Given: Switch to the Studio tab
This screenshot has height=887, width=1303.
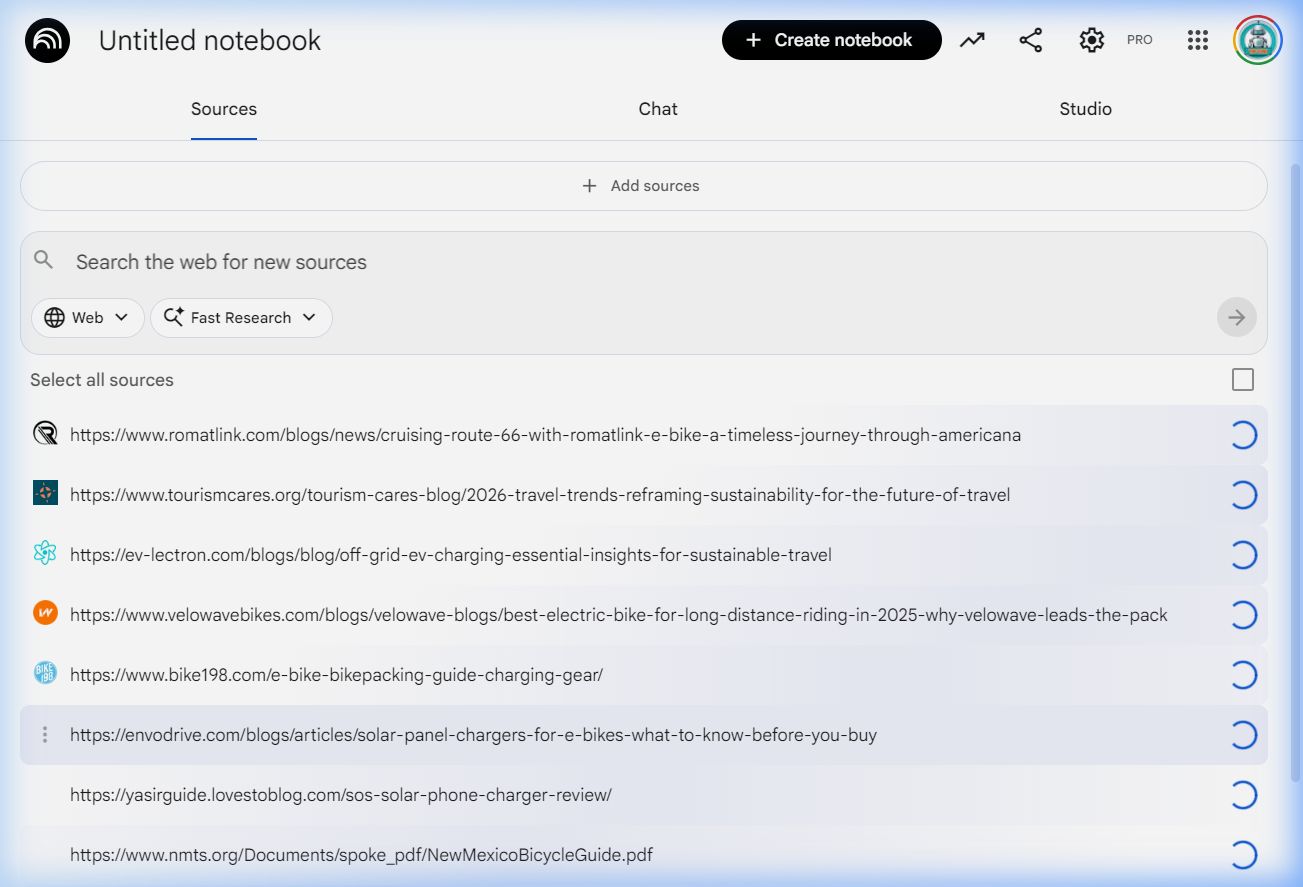Looking at the screenshot, I should [x=1085, y=109].
